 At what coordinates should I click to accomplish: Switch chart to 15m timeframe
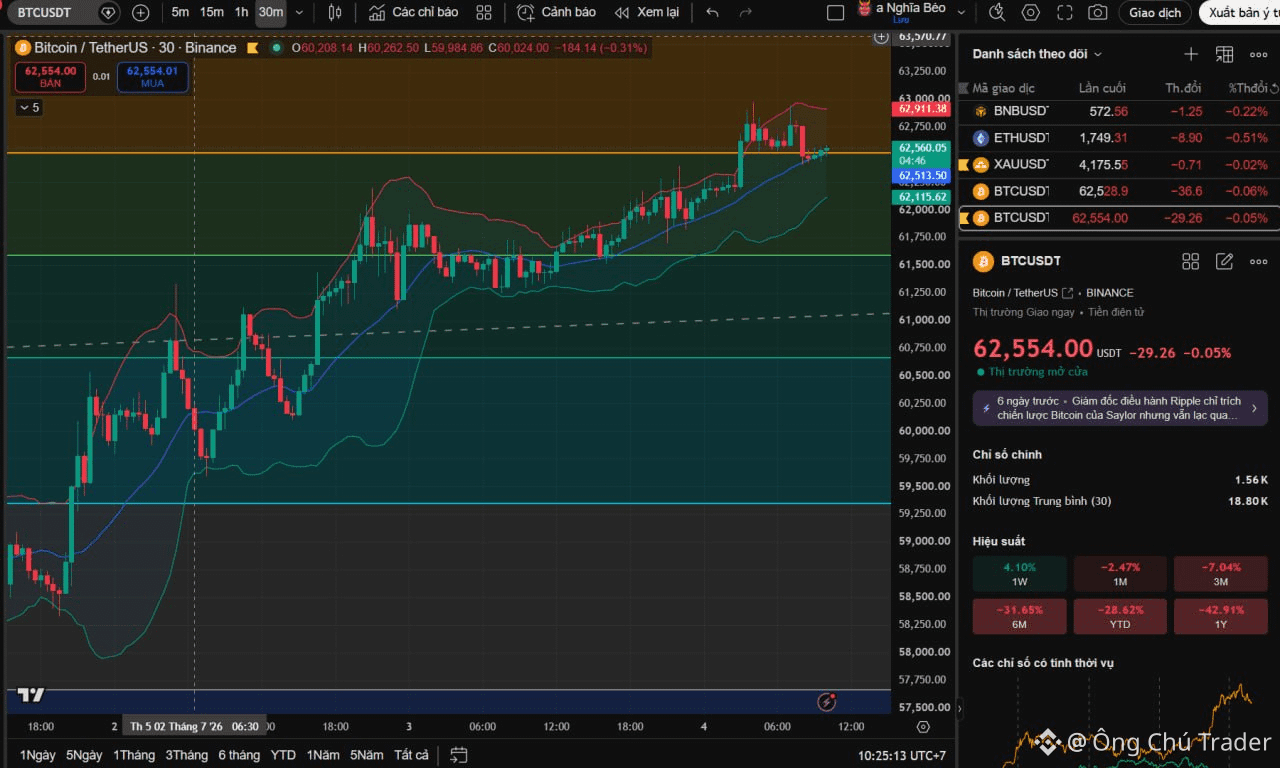pyautogui.click(x=211, y=12)
